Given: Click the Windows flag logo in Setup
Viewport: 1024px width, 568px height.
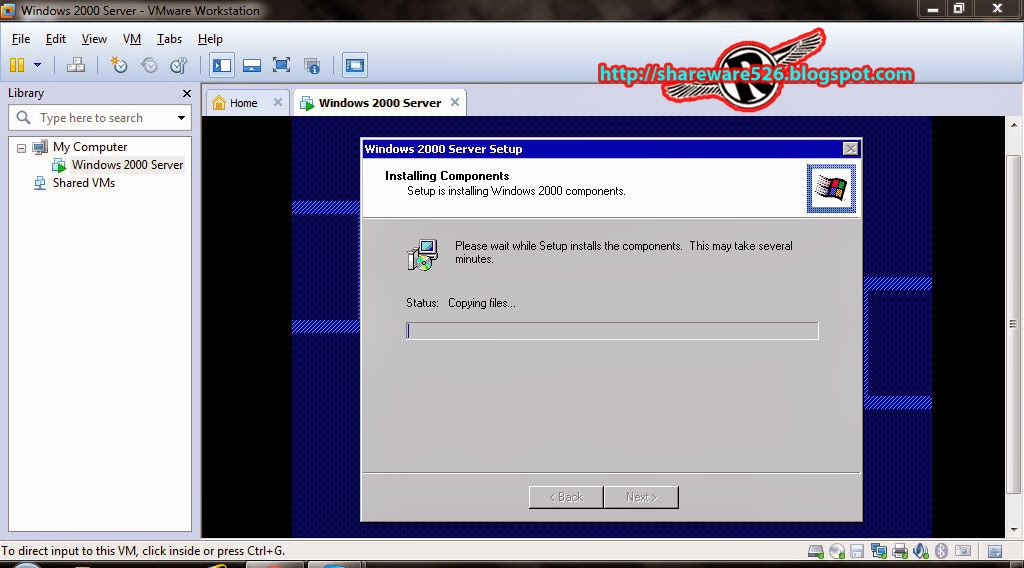Looking at the screenshot, I should [831, 189].
